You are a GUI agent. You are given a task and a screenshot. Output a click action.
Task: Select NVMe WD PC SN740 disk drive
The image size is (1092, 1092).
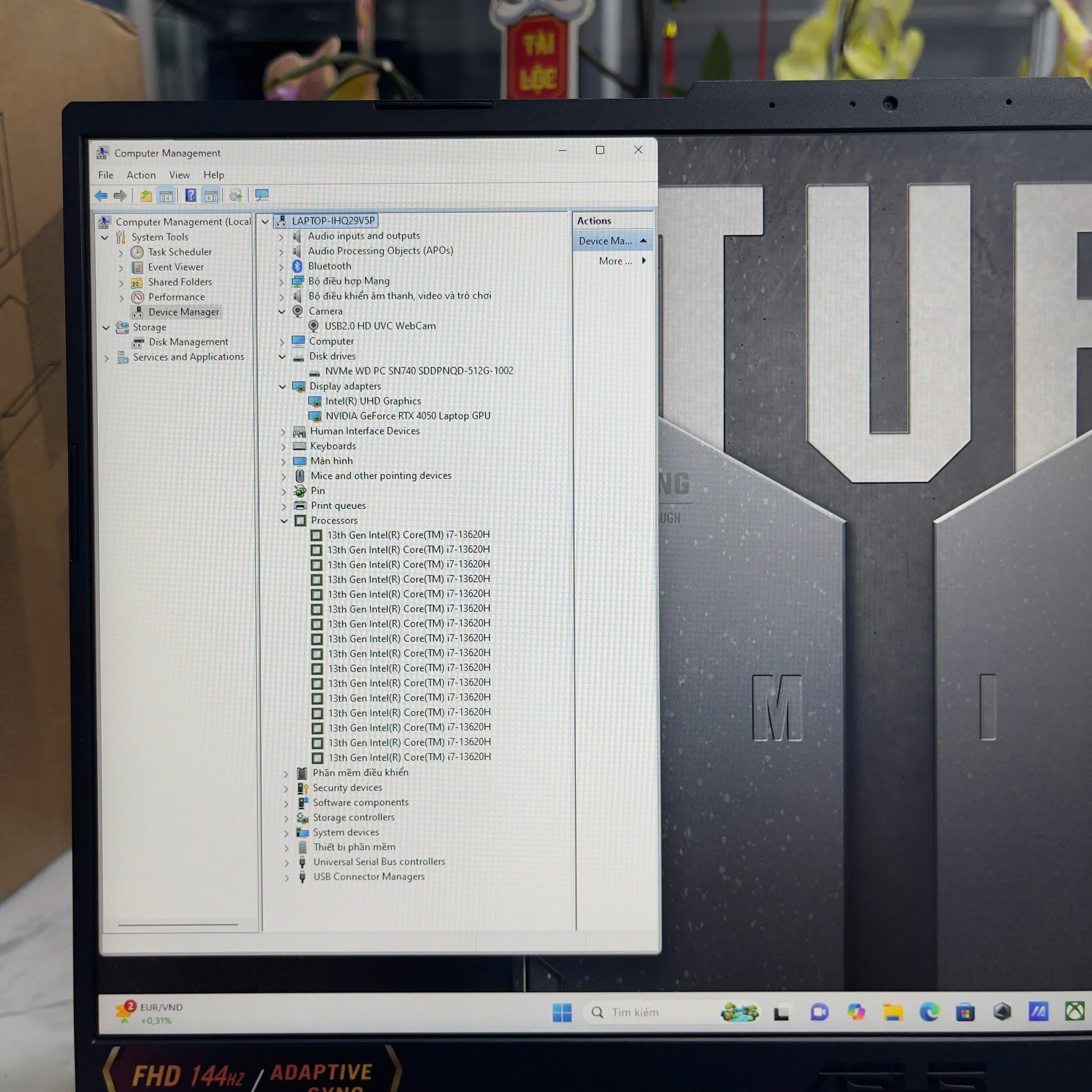[419, 371]
